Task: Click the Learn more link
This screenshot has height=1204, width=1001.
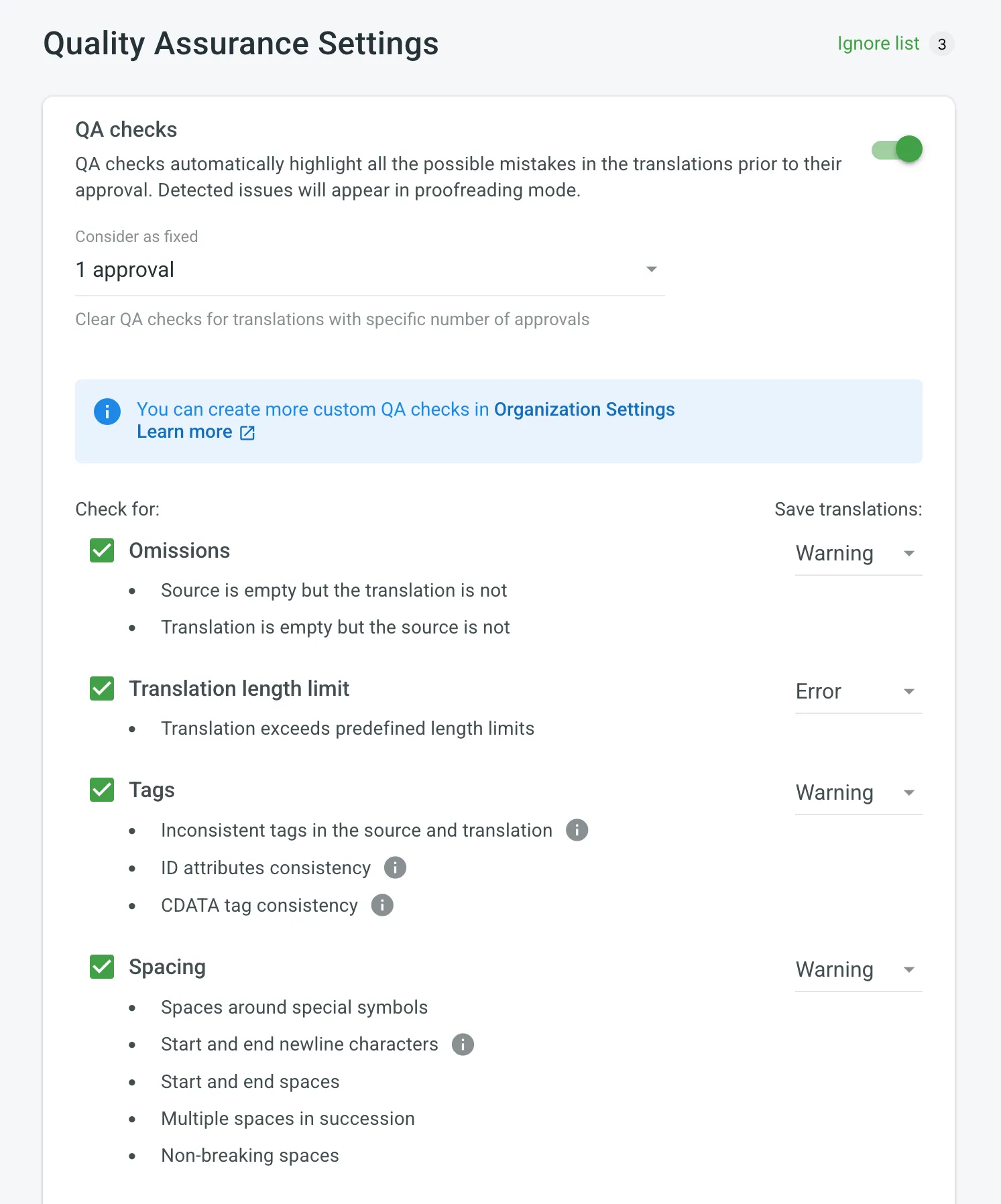Action: (185, 431)
